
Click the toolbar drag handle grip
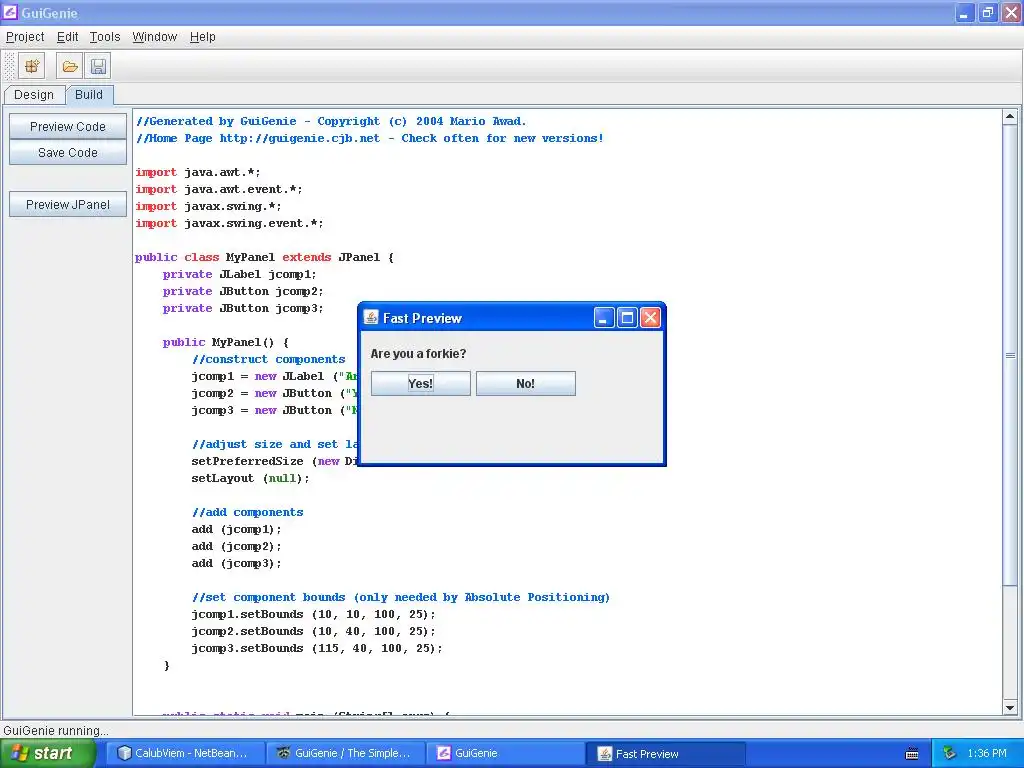coord(10,66)
